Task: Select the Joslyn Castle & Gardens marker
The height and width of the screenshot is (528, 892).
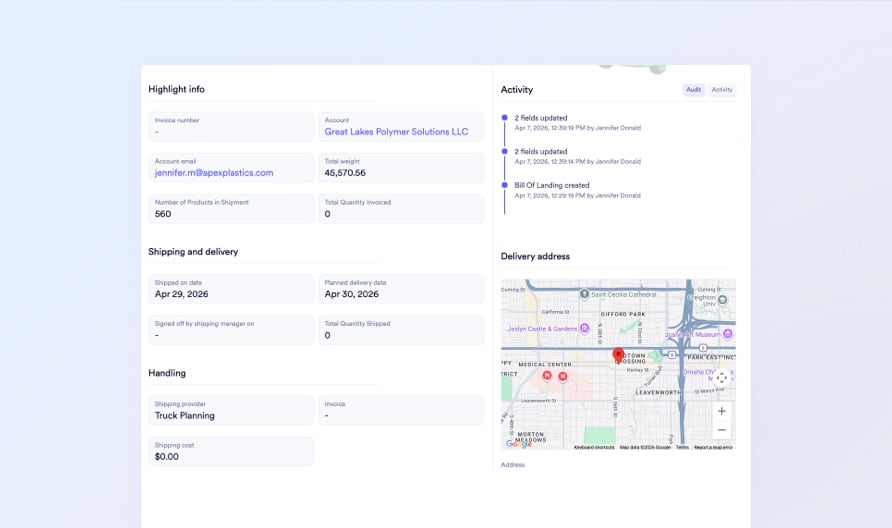Action: (584, 328)
